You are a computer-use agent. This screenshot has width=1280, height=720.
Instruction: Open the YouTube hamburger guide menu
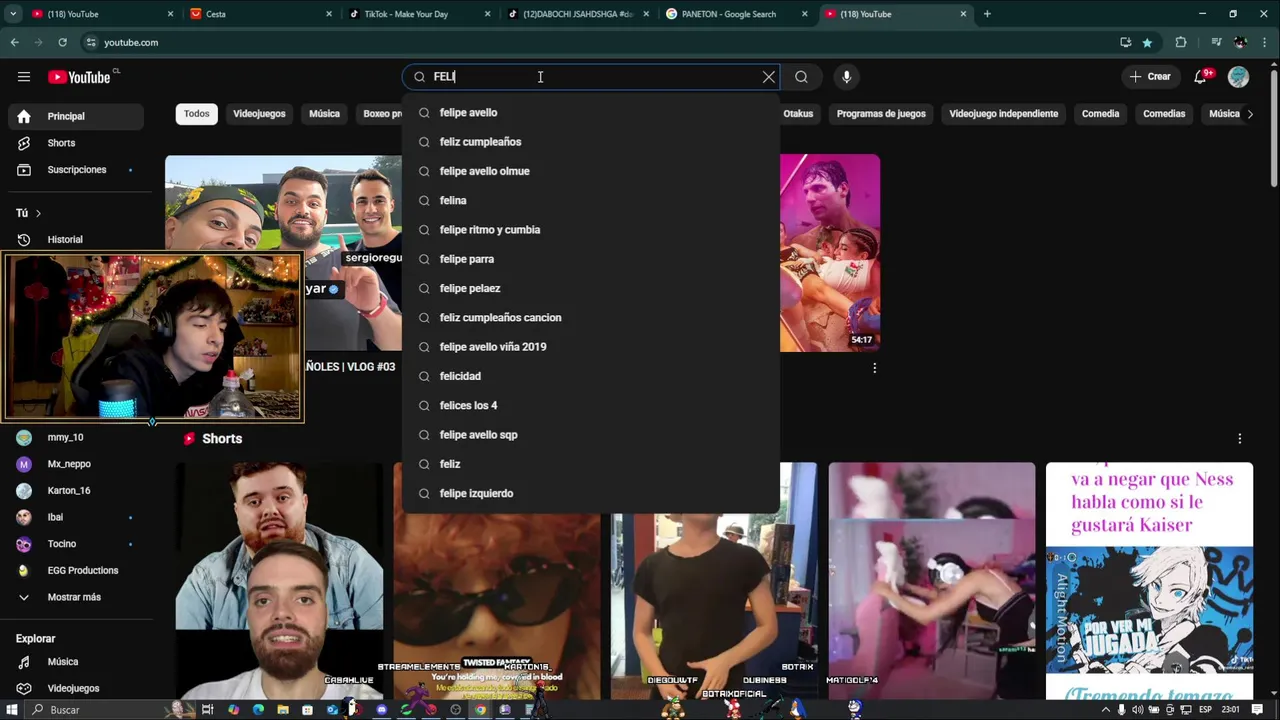pos(24,77)
